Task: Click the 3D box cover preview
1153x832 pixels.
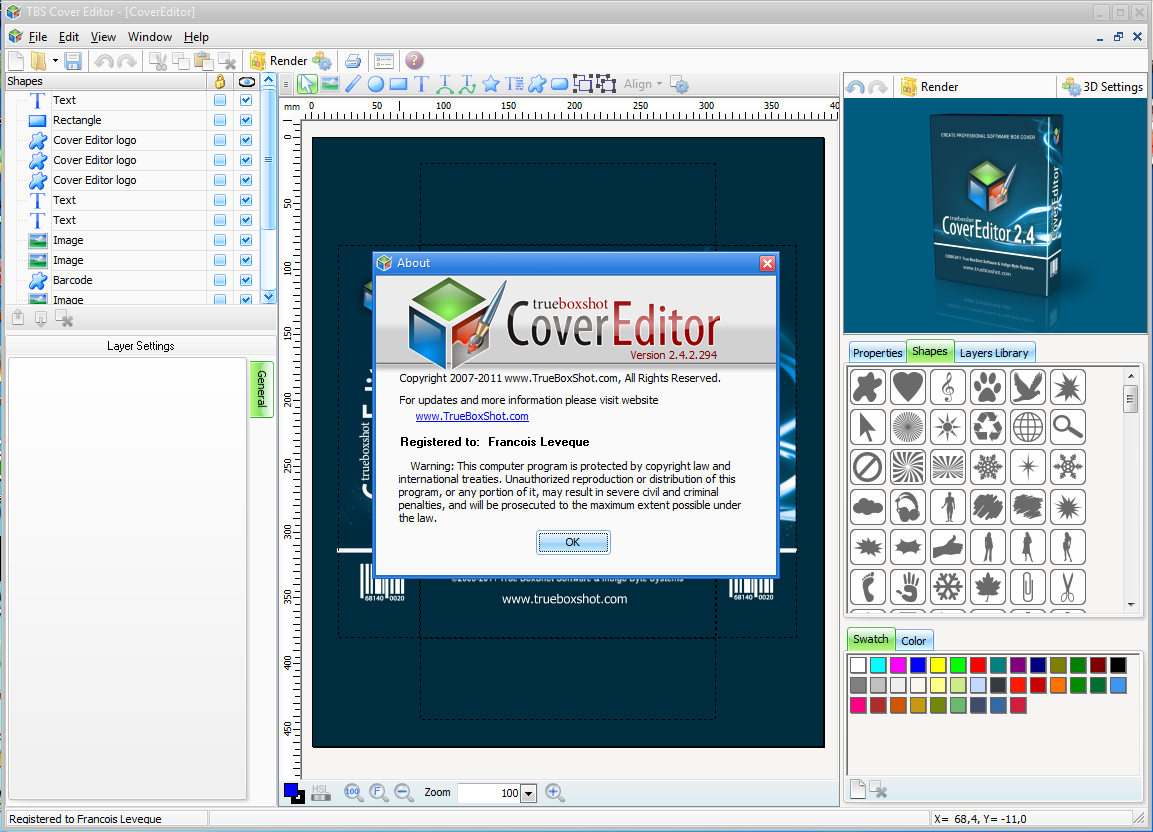Action: pos(997,216)
